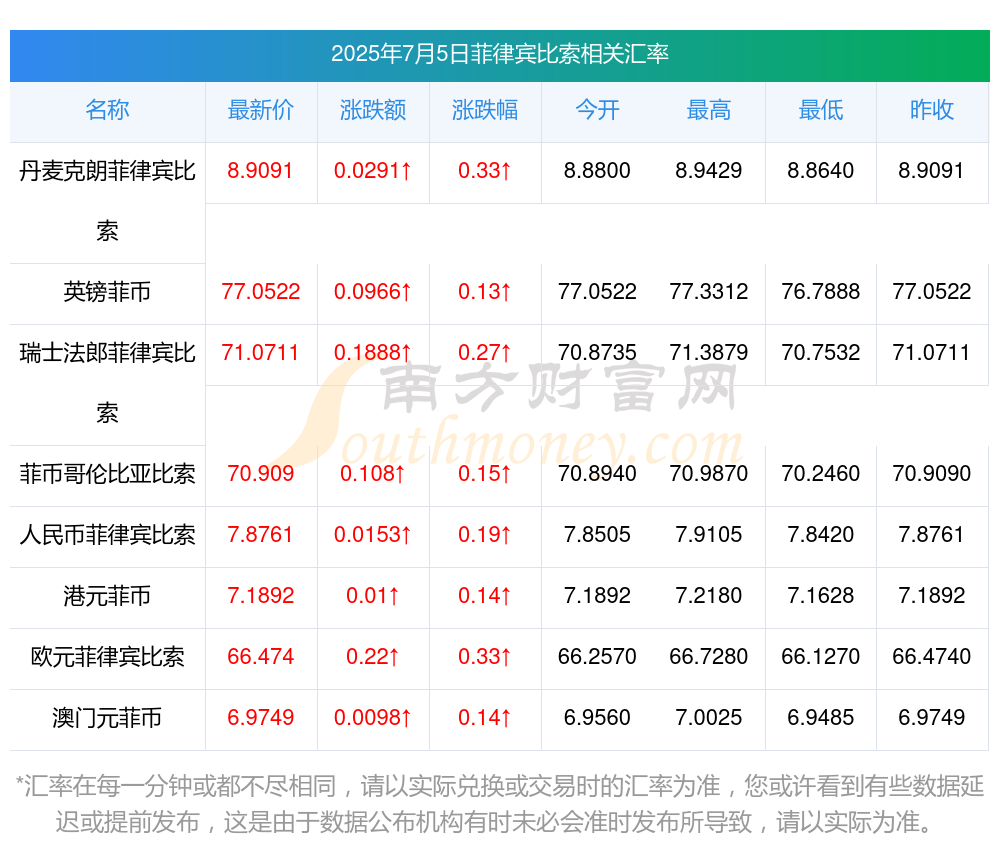1000x853 pixels.
Task: Click the 欧元菲律宾比索 row name
Action: tap(107, 657)
